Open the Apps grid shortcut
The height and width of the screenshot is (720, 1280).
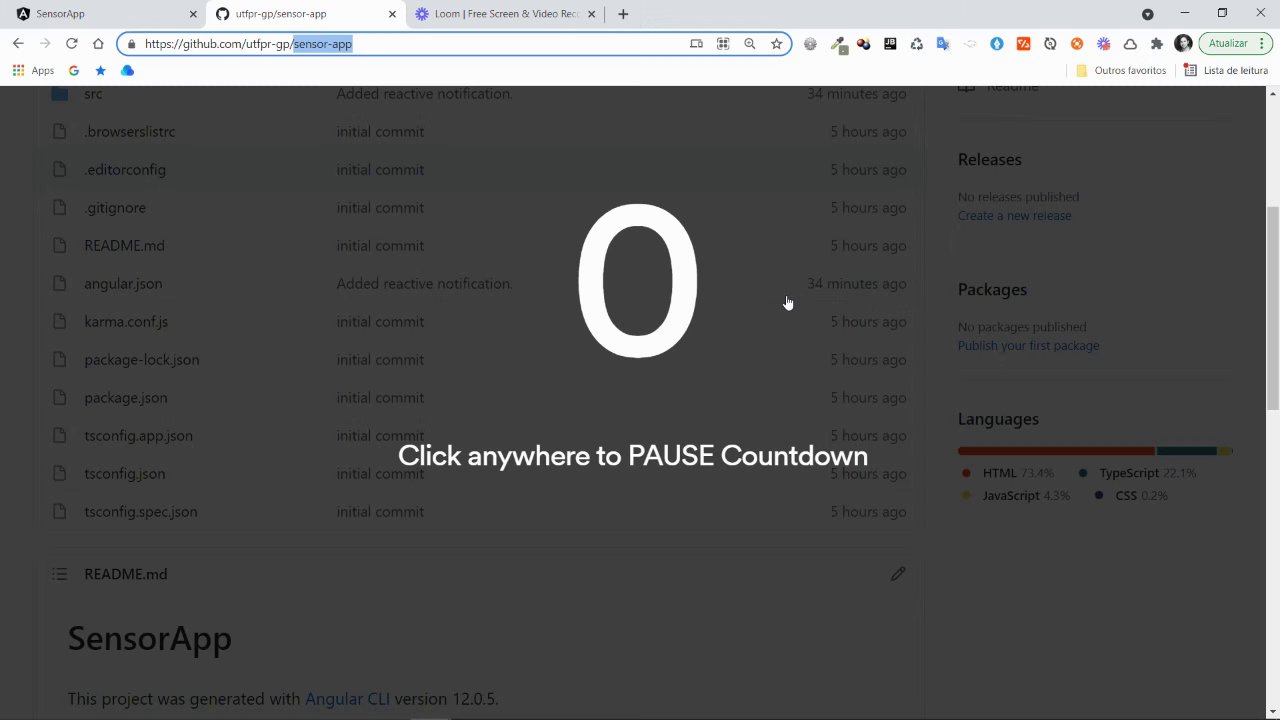33,71
